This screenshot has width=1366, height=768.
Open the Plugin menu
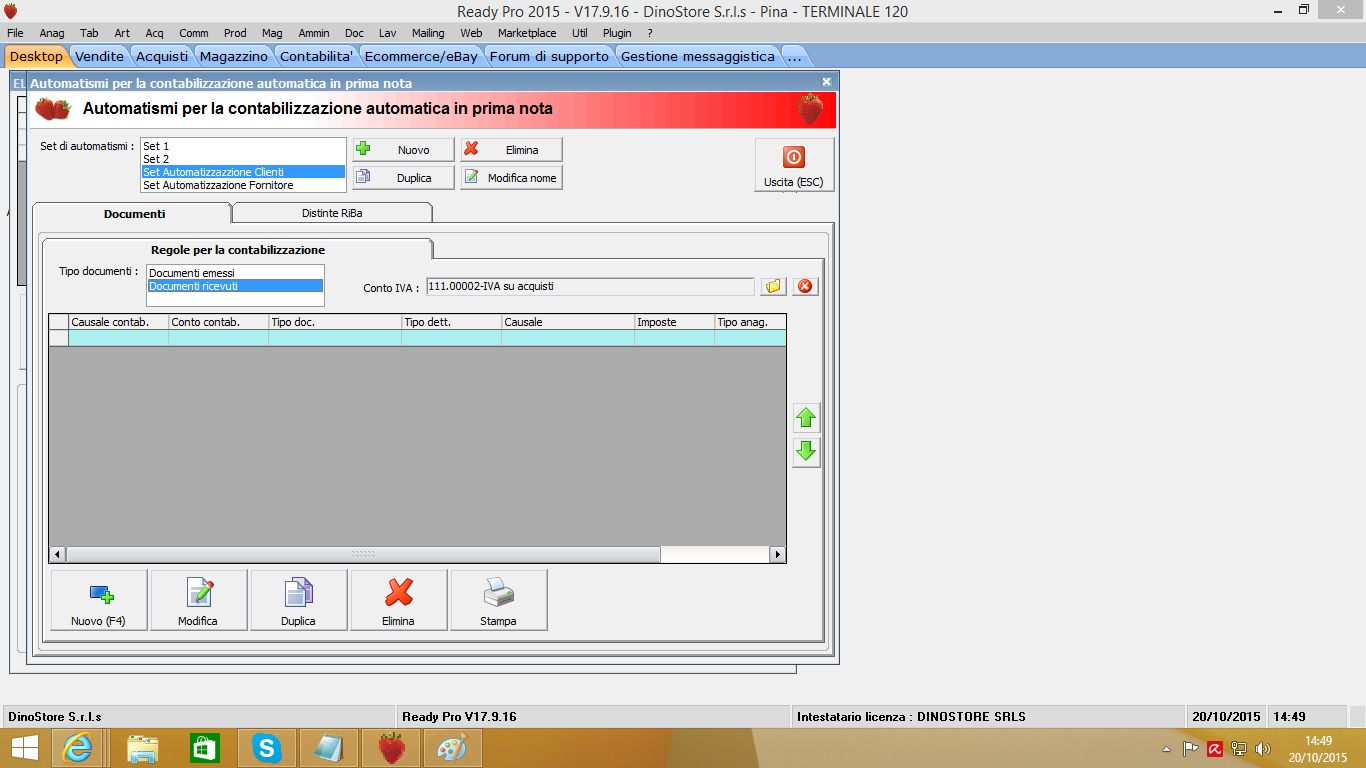click(x=617, y=33)
